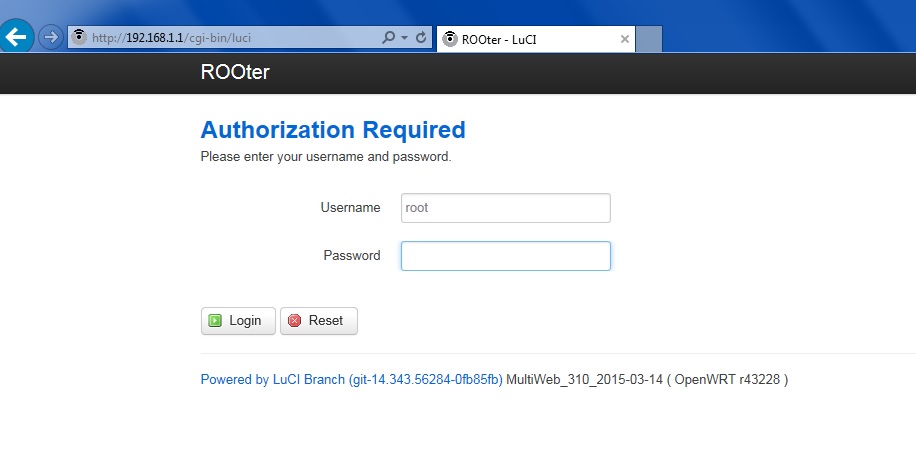Click the browser forward arrow button
Screen dimensions: 916x471
pos(51,37)
